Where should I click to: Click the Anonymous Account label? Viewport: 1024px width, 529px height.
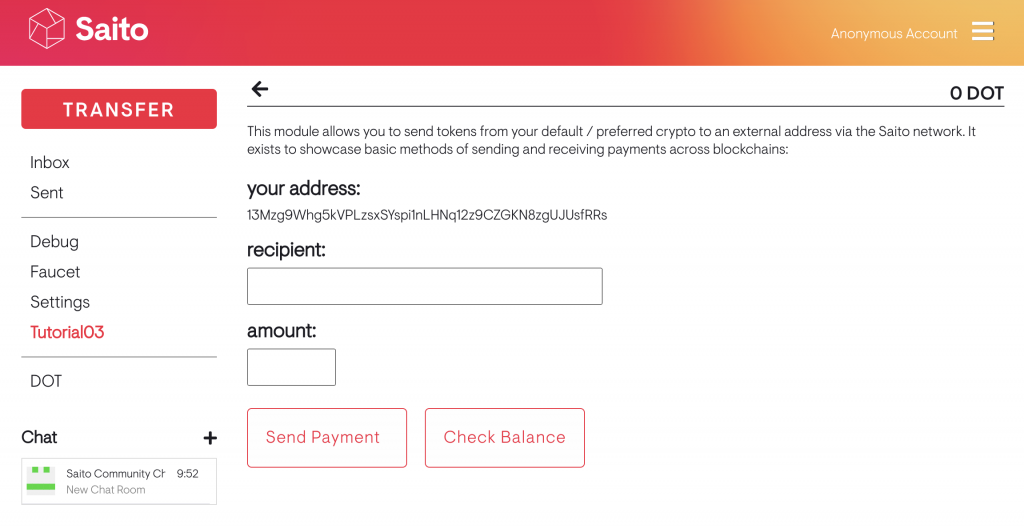click(x=894, y=34)
